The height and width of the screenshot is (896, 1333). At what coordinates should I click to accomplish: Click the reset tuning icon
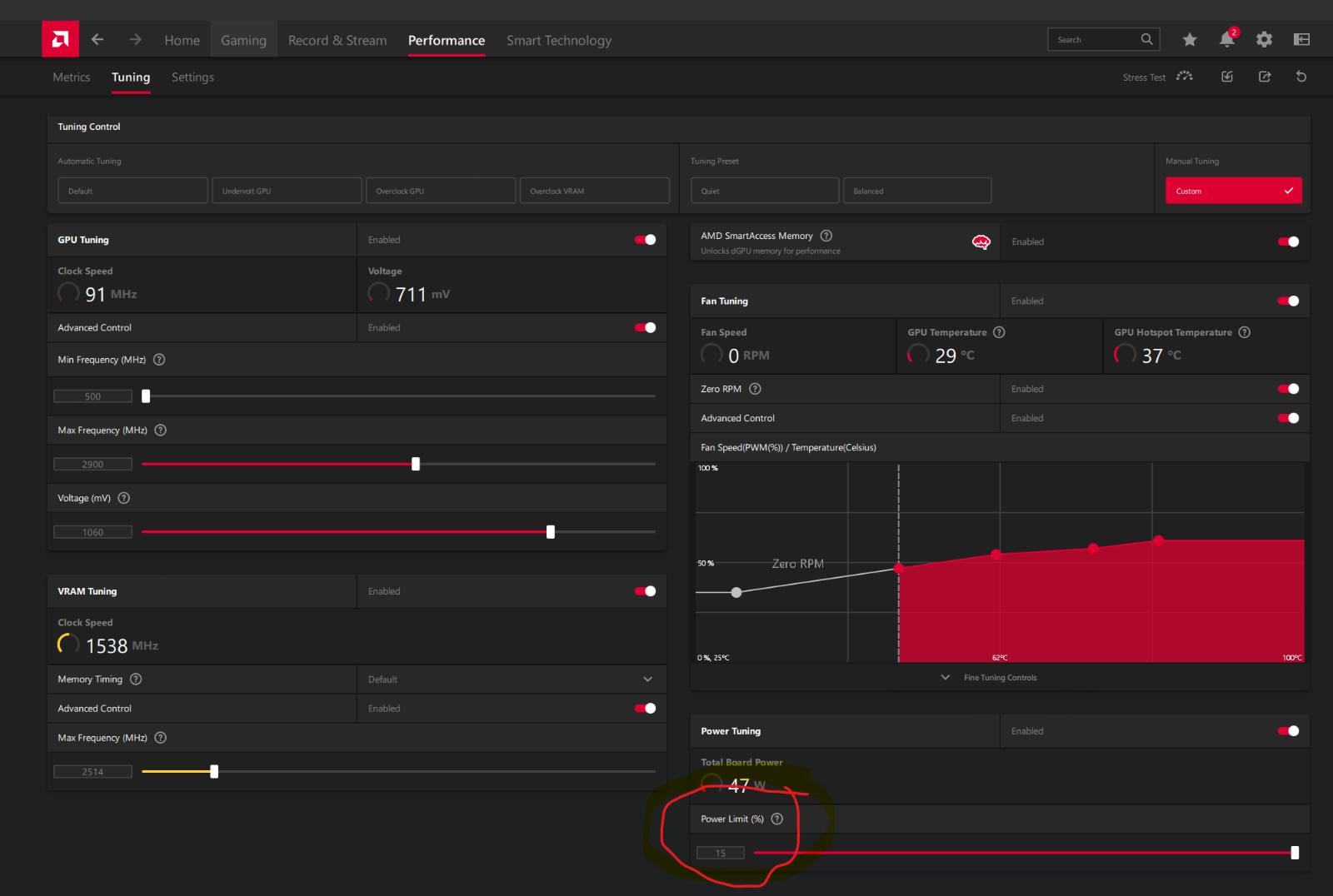click(1301, 77)
